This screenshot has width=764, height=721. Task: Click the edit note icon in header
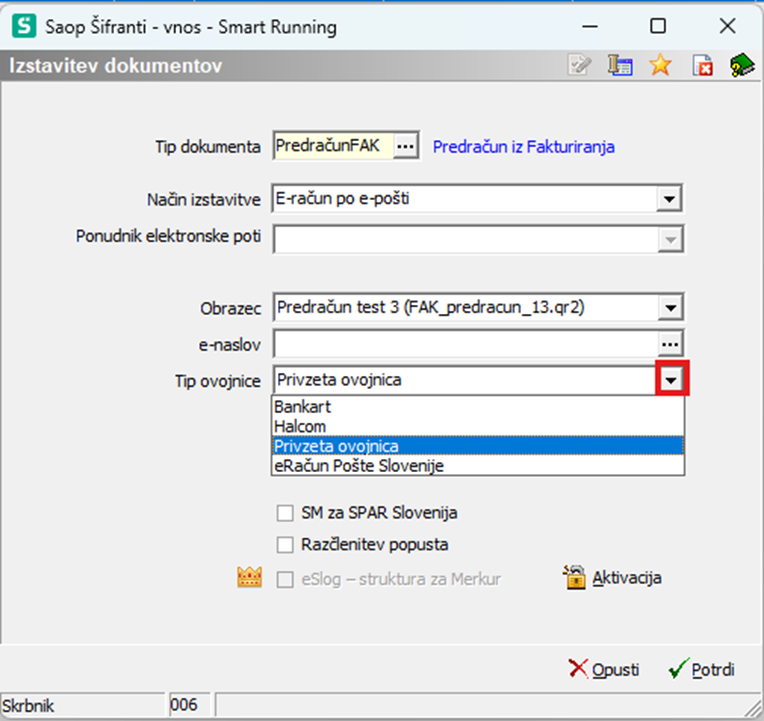click(579, 65)
